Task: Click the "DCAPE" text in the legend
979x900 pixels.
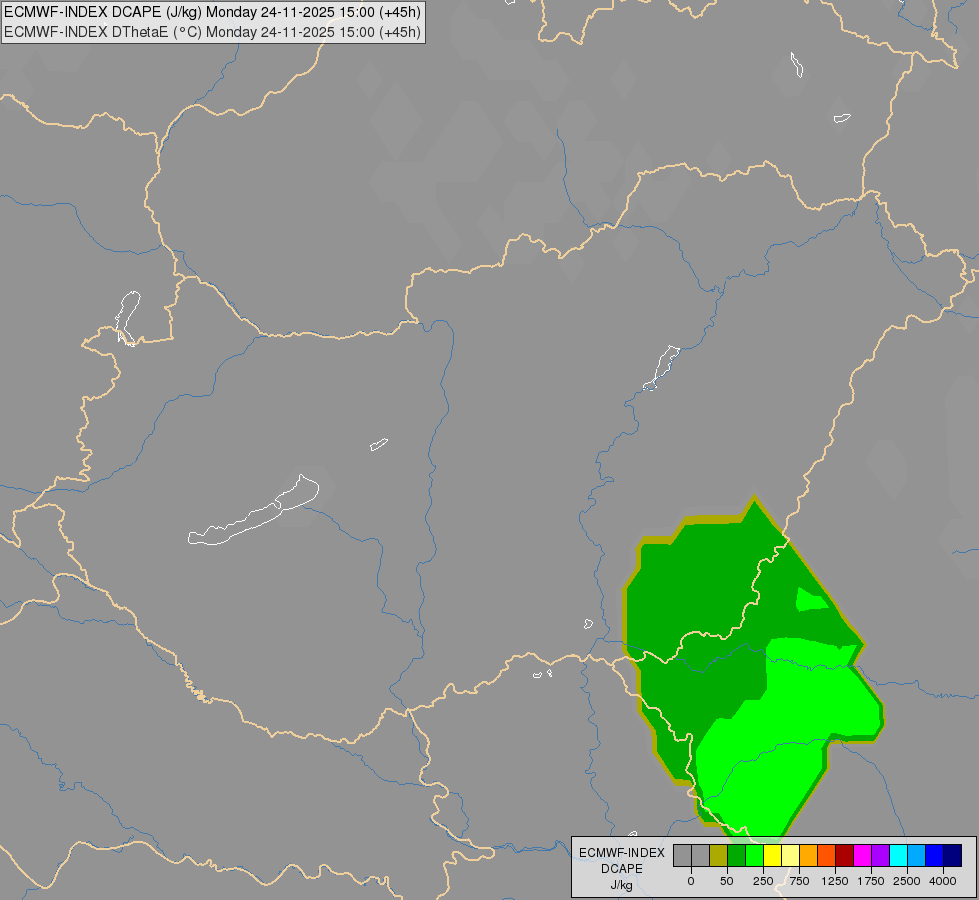Action: (x=622, y=869)
